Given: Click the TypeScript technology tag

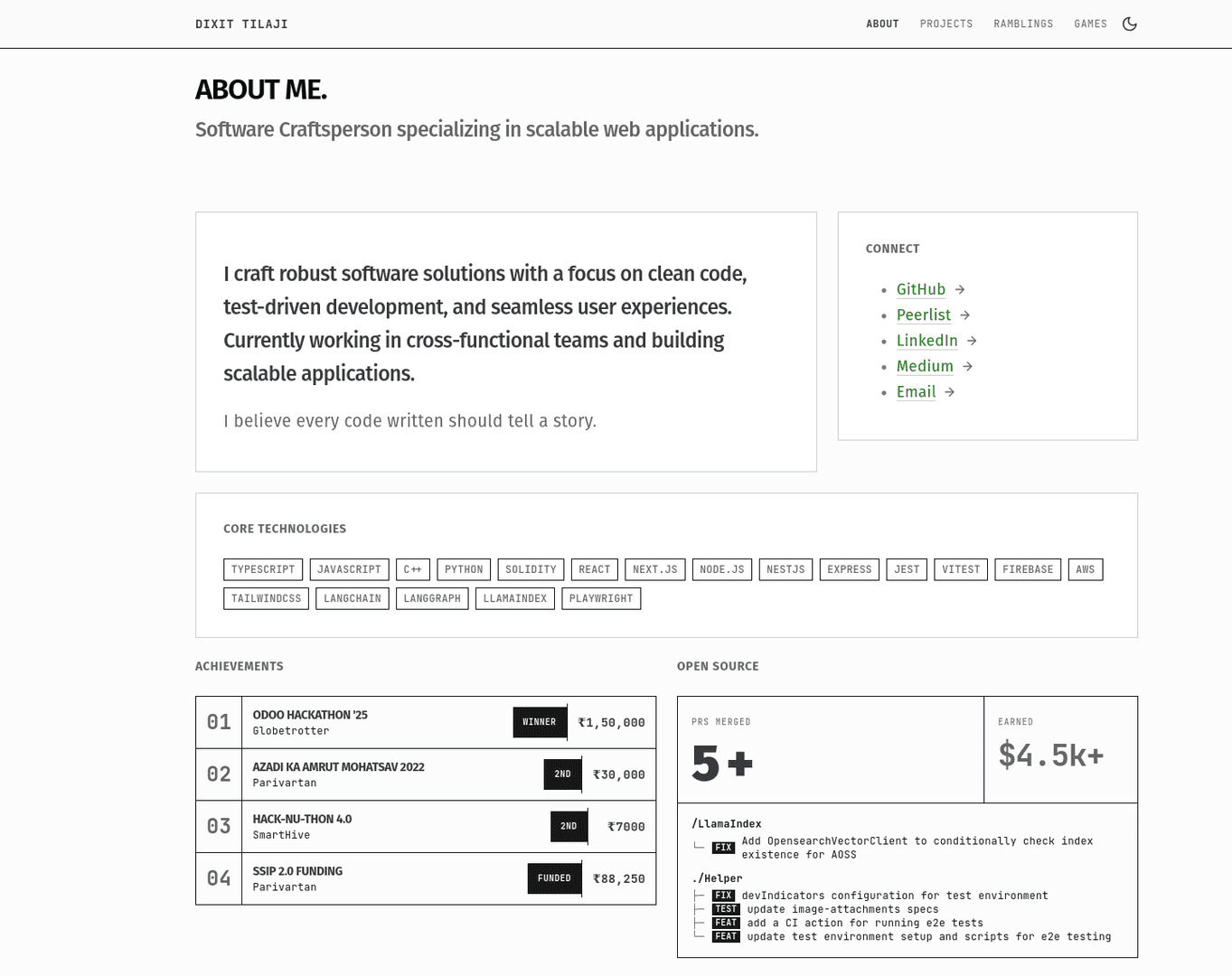Looking at the screenshot, I should pyautogui.click(x=263, y=569).
